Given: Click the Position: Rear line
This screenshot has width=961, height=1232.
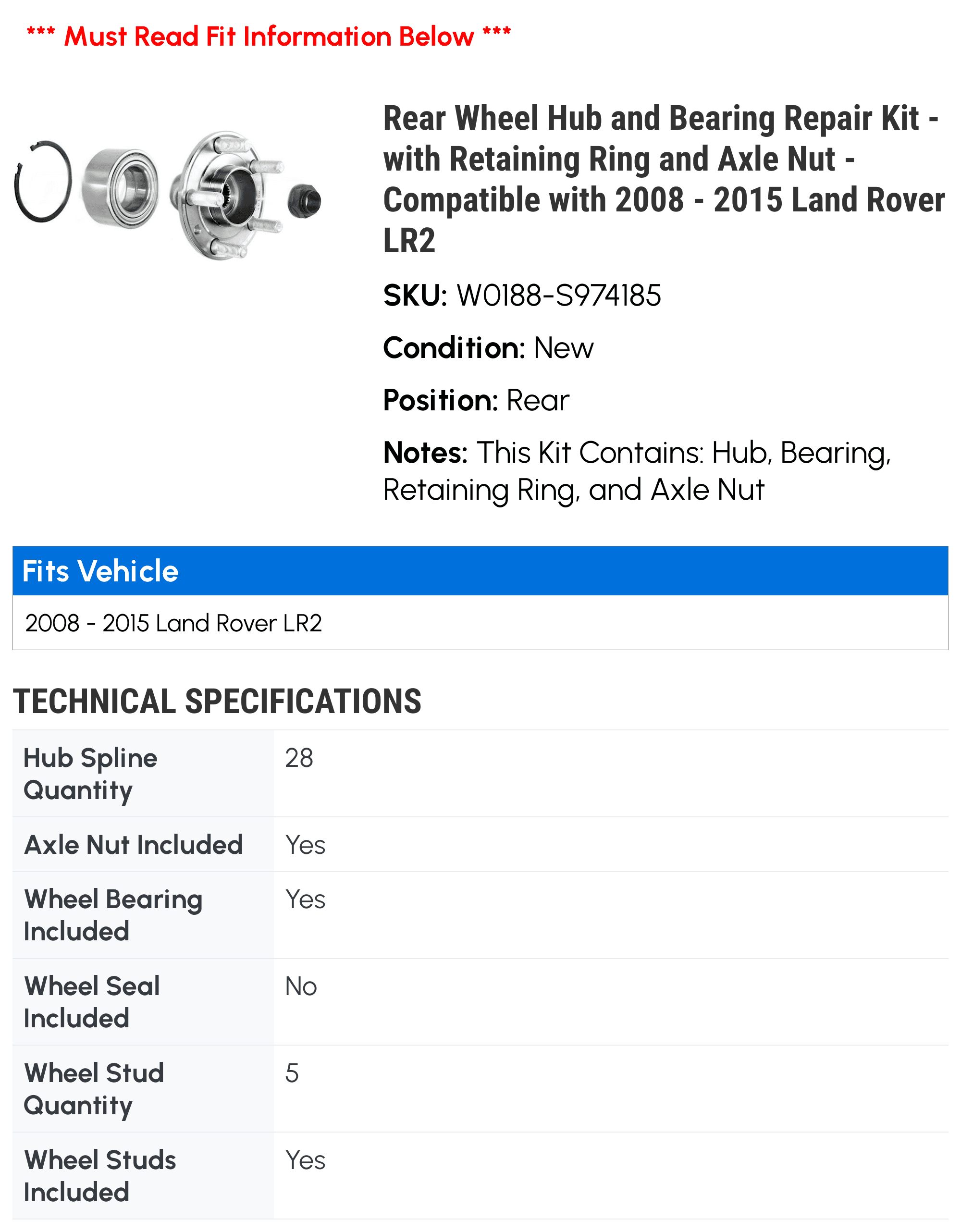Looking at the screenshot, I should coord(476,400).
